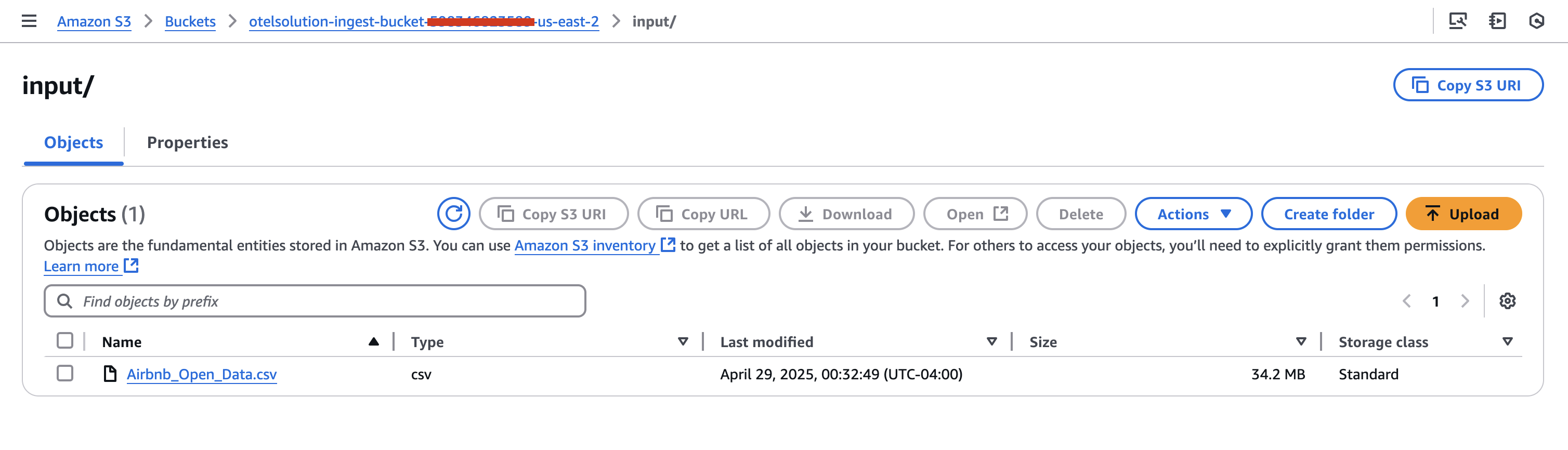
Task: Click the Size column header label
Action: [x=1043, y=342]
